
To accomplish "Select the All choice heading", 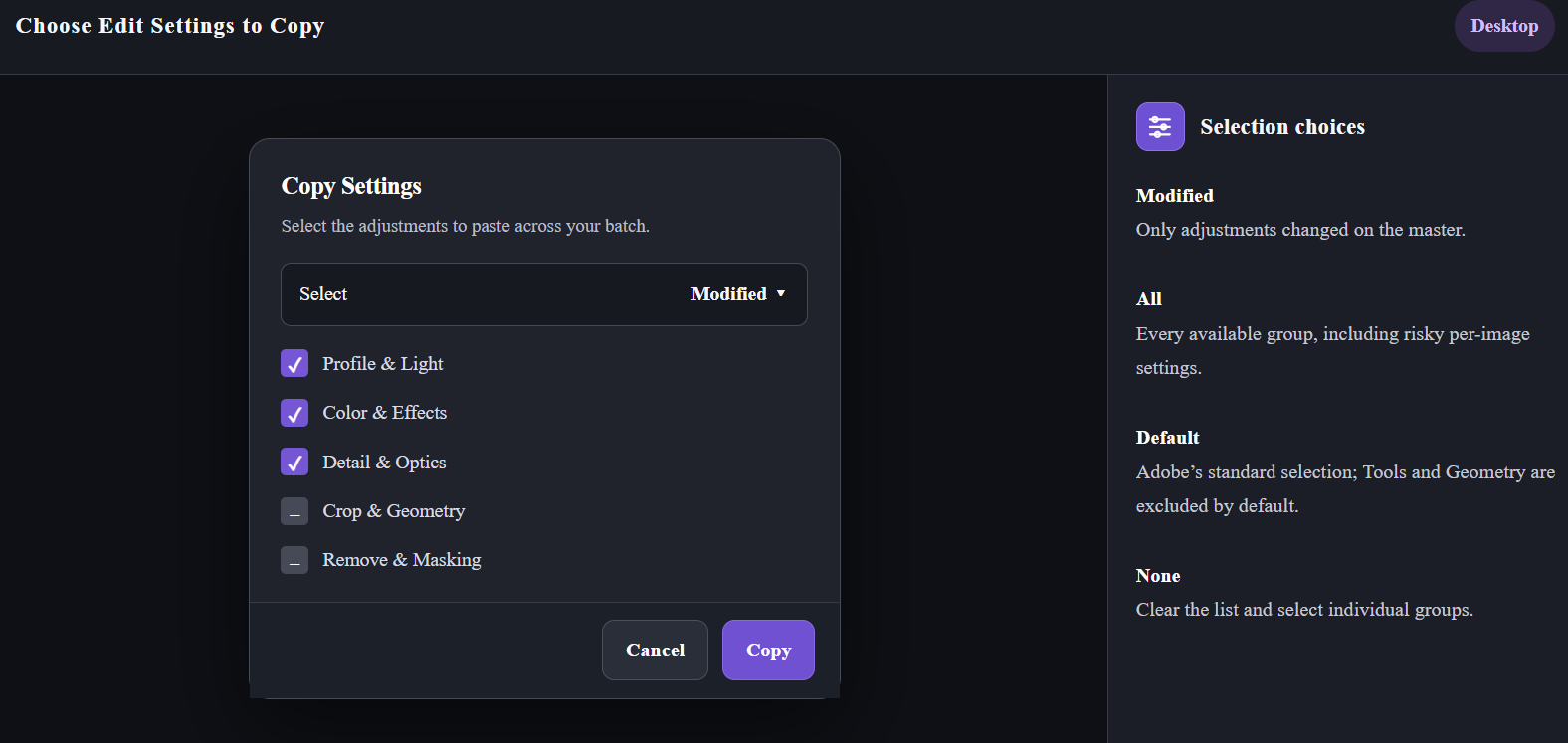I will point(1149,299).
